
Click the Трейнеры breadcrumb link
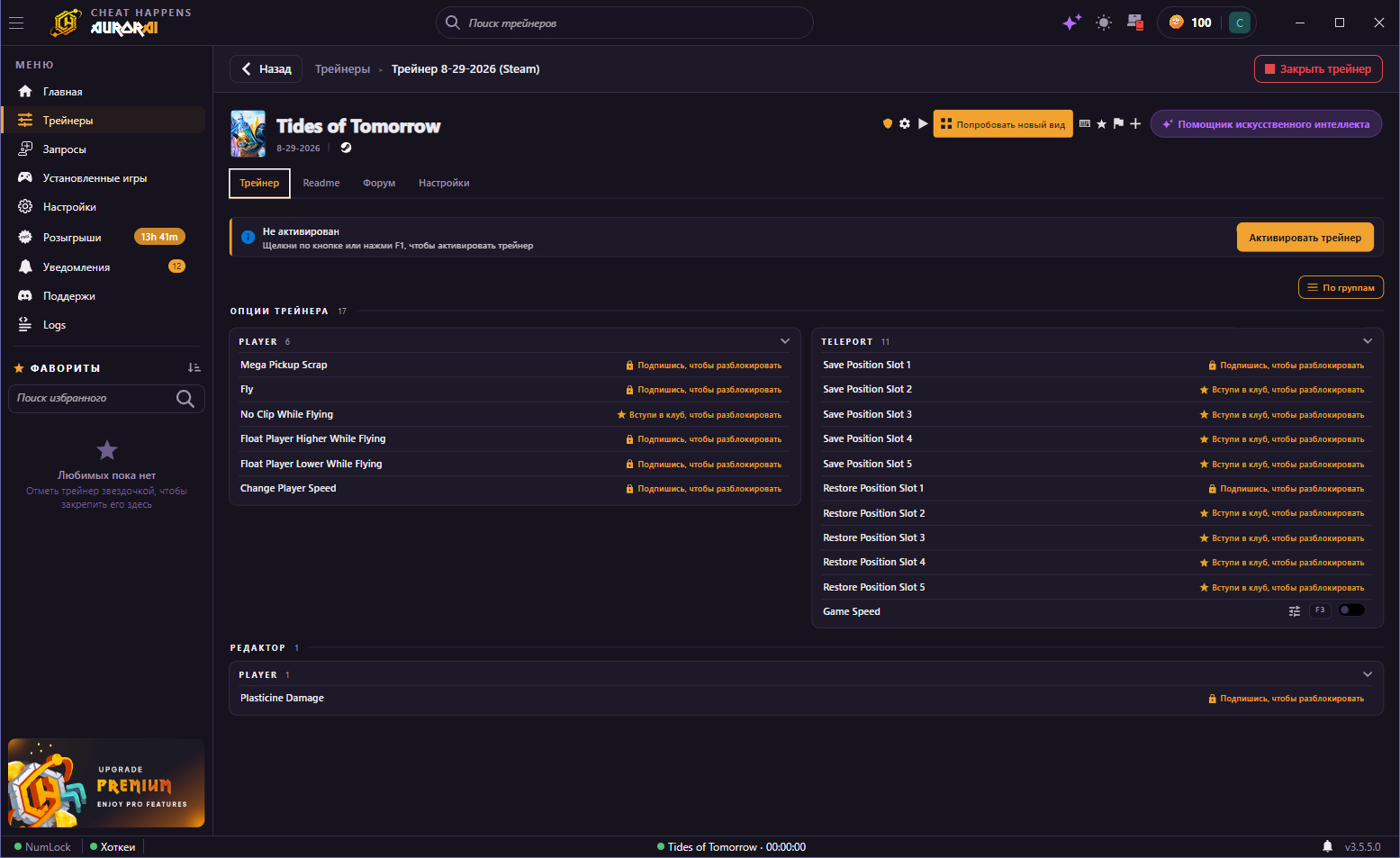click(342, 69)
